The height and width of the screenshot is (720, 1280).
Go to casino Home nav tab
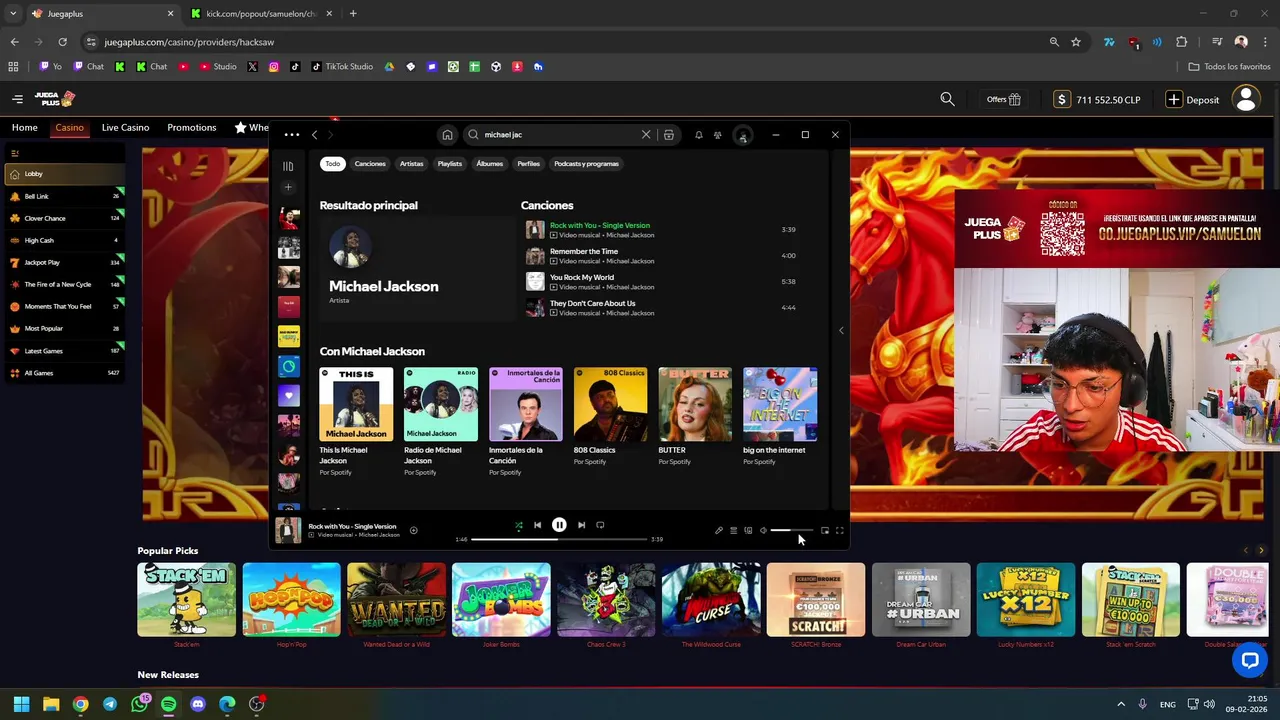pyautogui.click(x=25, y=128)
